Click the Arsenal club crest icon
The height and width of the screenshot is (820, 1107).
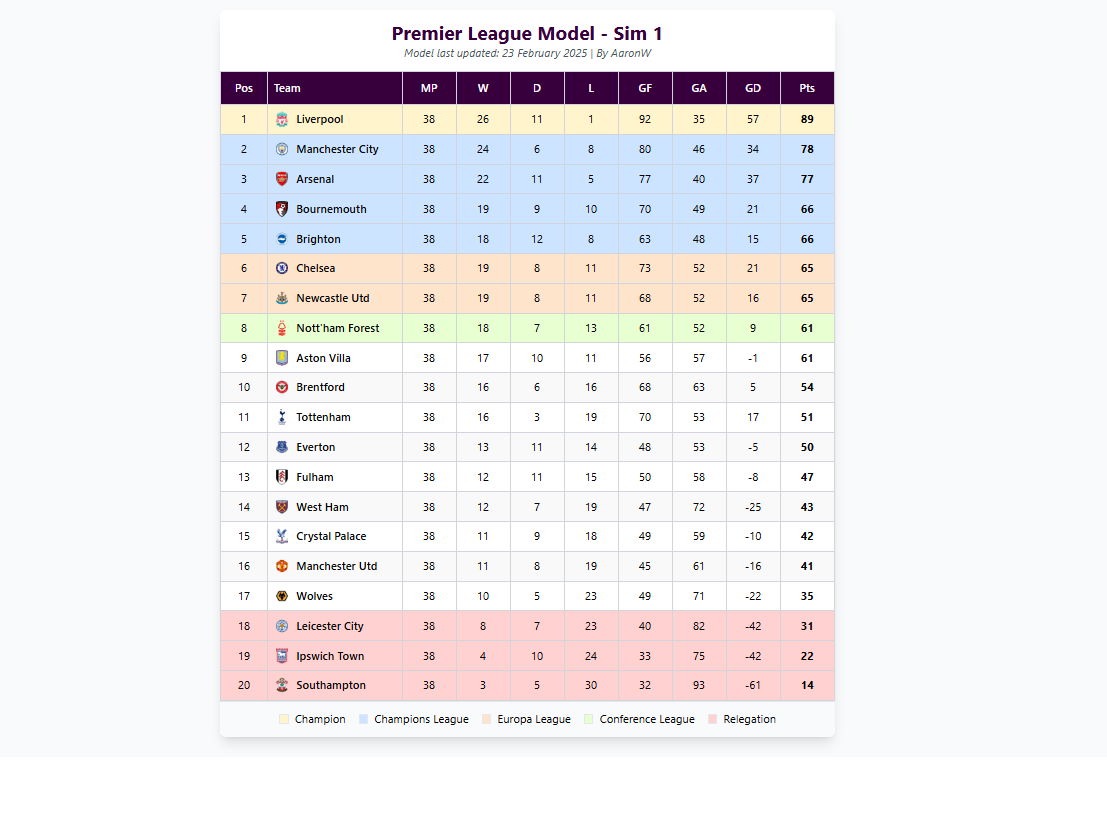point(282,179)
